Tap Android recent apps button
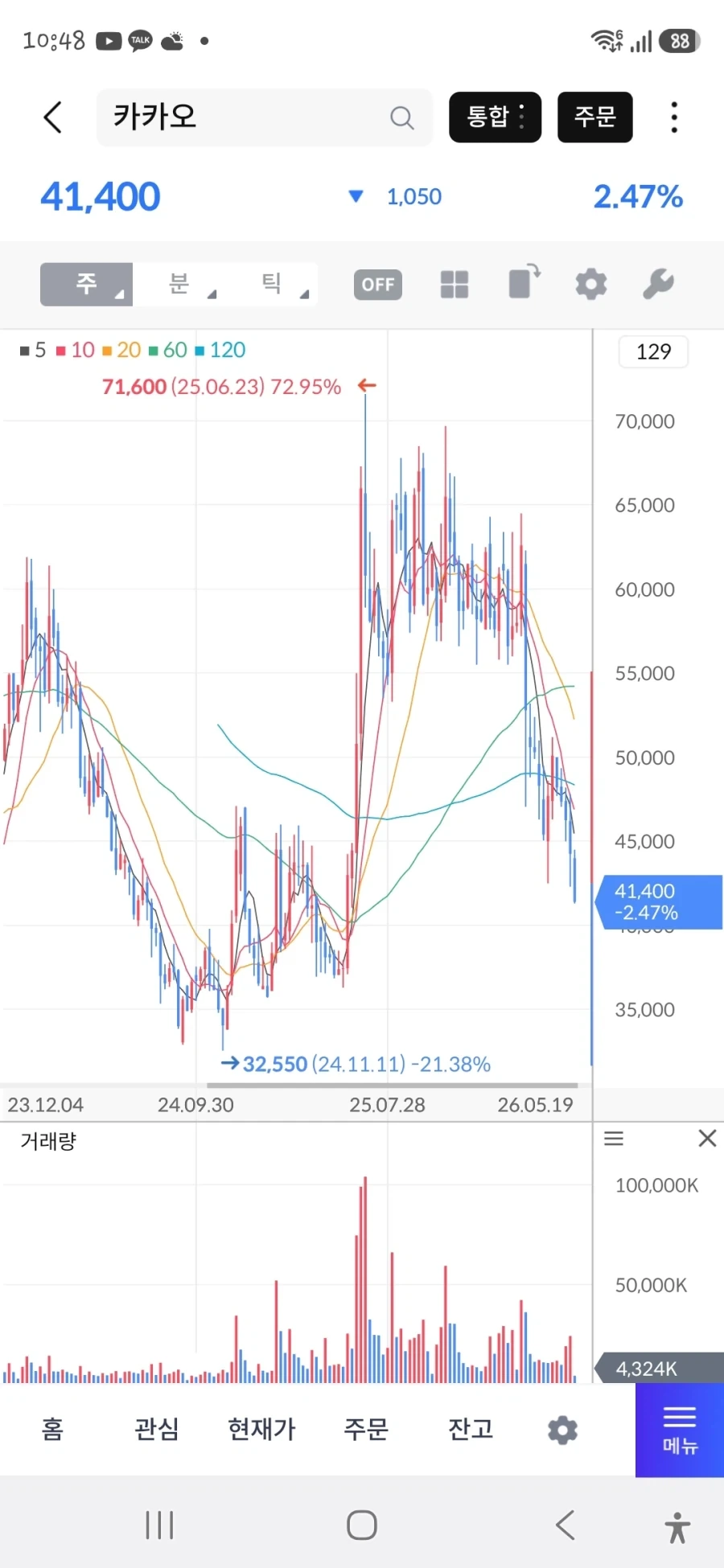Image resolution: width=724 pixels, height=1568 pixels. point(159,1525)
